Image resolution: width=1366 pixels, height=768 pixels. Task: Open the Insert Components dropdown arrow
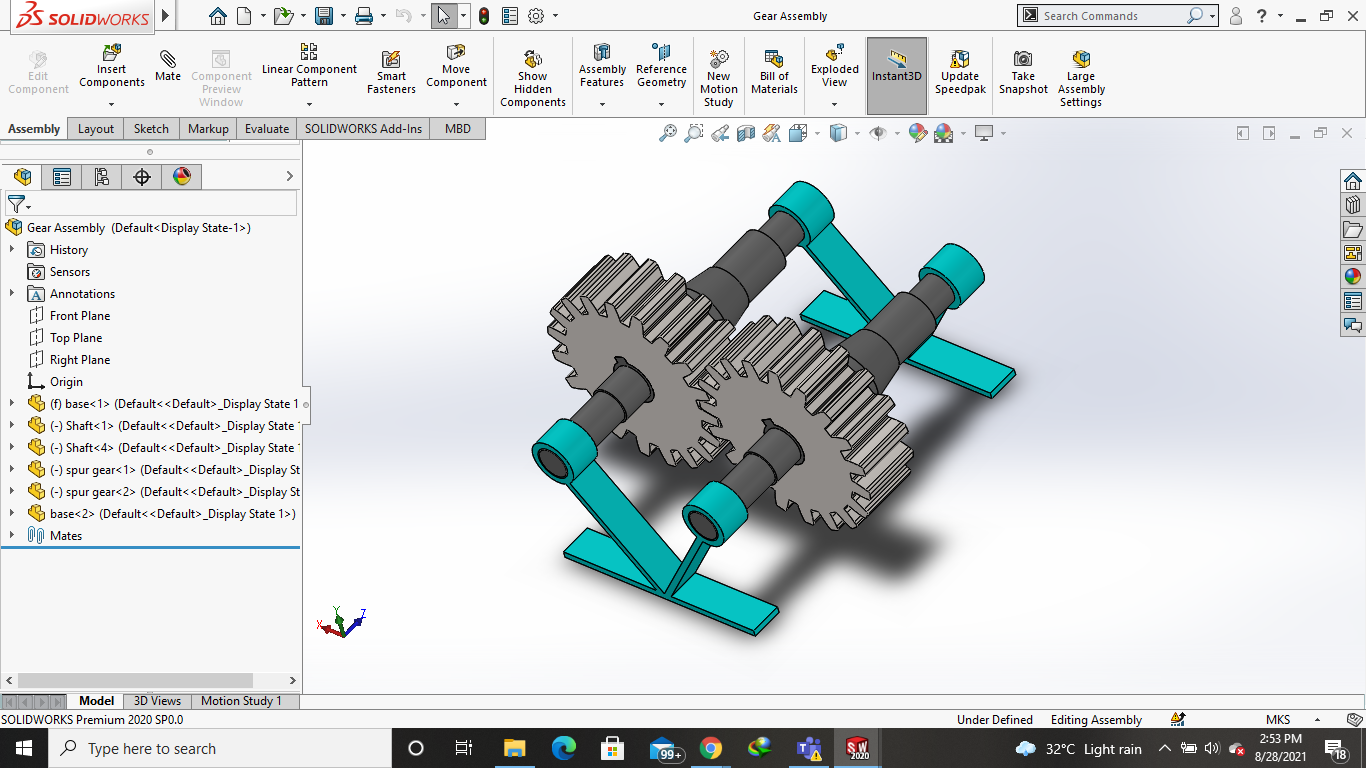tap(112, 104)
